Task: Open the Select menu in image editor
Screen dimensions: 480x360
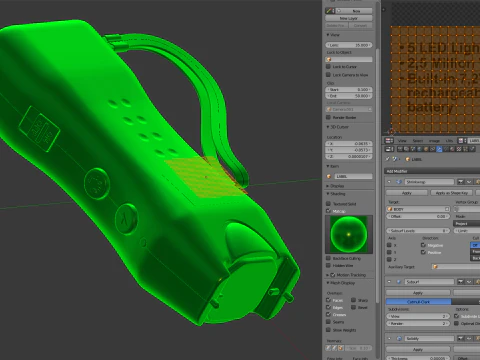Action: [418, 141]
